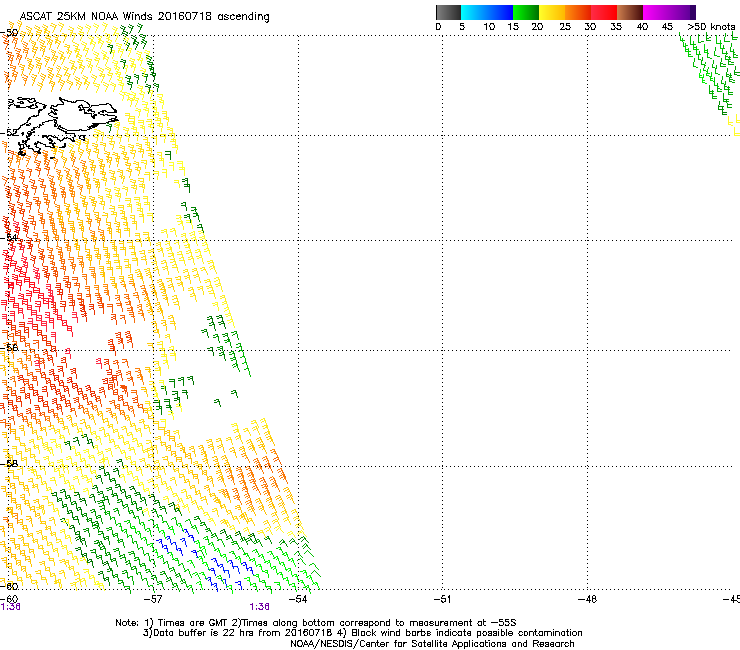Click the -48 longitude label on bottom axis
The height and width of the screenshot is (650, 740).
[x=587, y=599]
